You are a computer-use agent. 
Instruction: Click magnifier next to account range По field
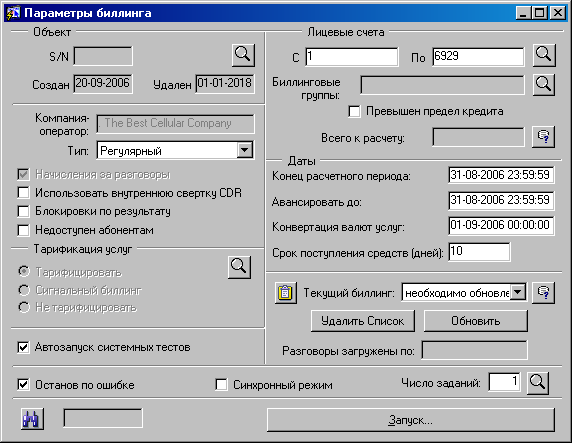click(544, 55)
